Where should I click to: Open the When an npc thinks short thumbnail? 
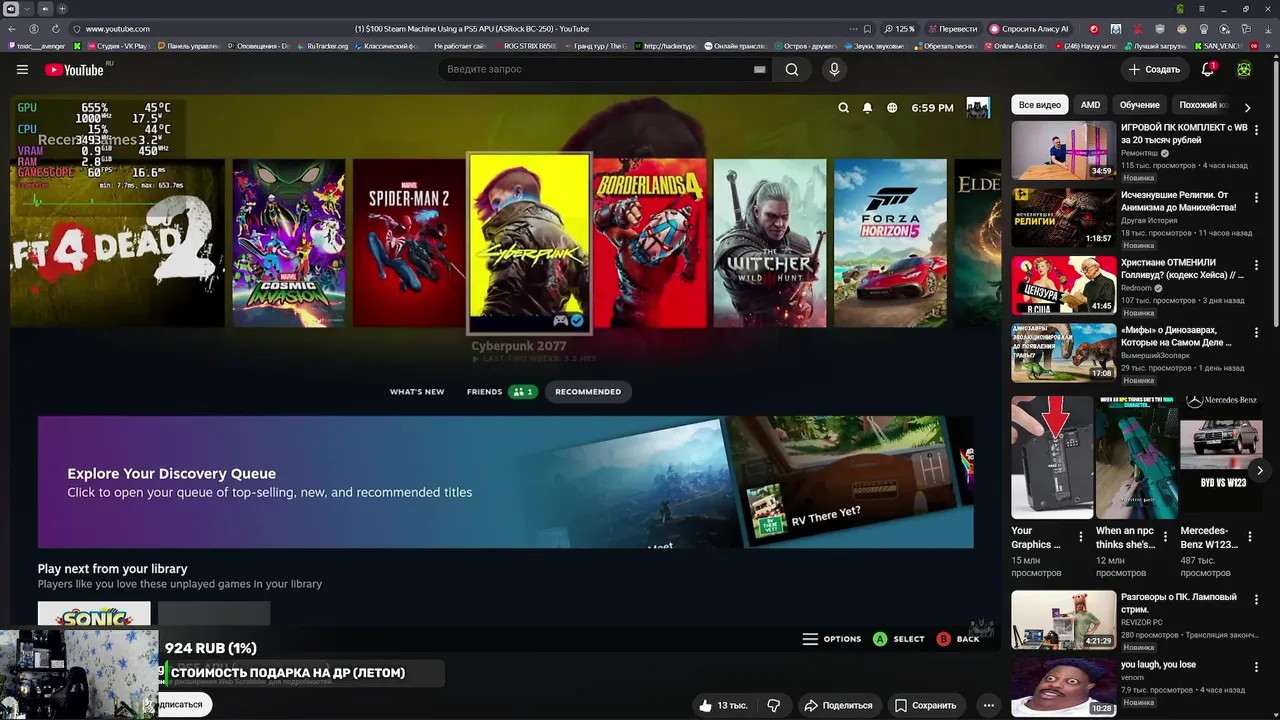pyautogui.click(x=1136, y=456)
